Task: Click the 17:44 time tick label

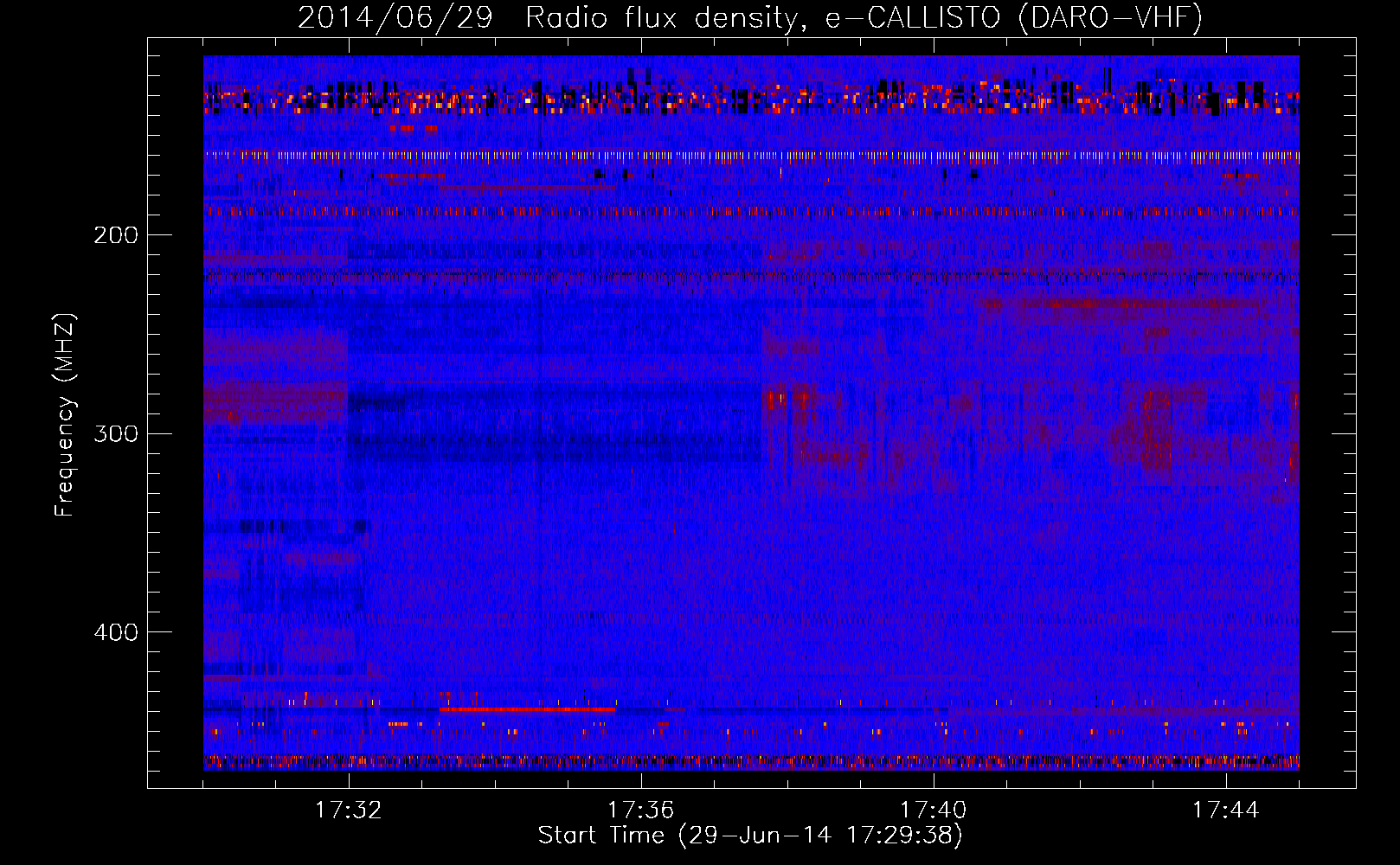Action: tap(1226, 811)
